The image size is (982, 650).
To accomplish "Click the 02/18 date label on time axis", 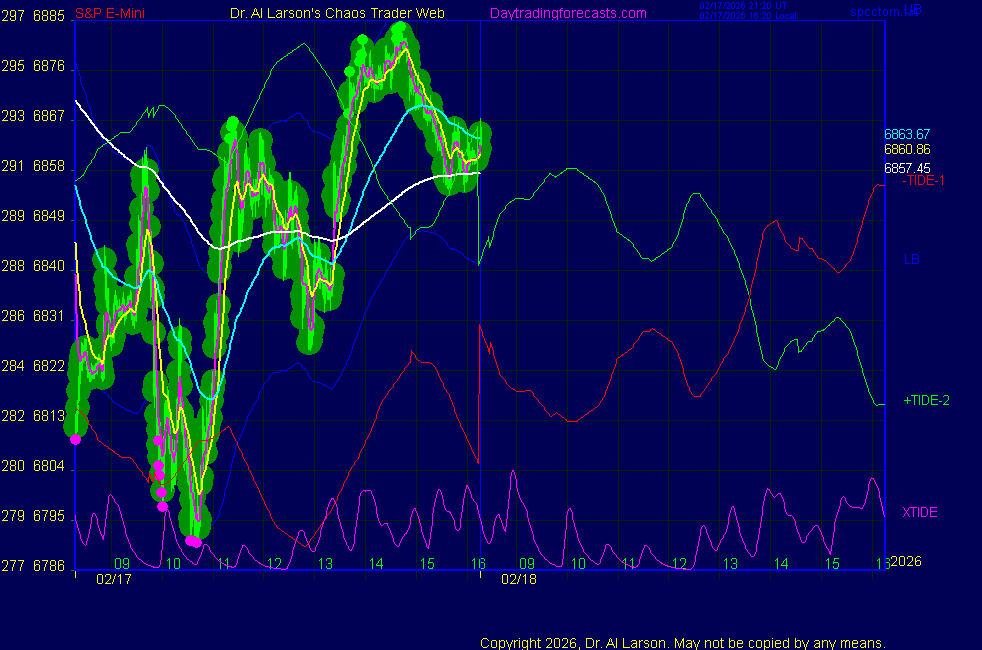I will [520, 579].
